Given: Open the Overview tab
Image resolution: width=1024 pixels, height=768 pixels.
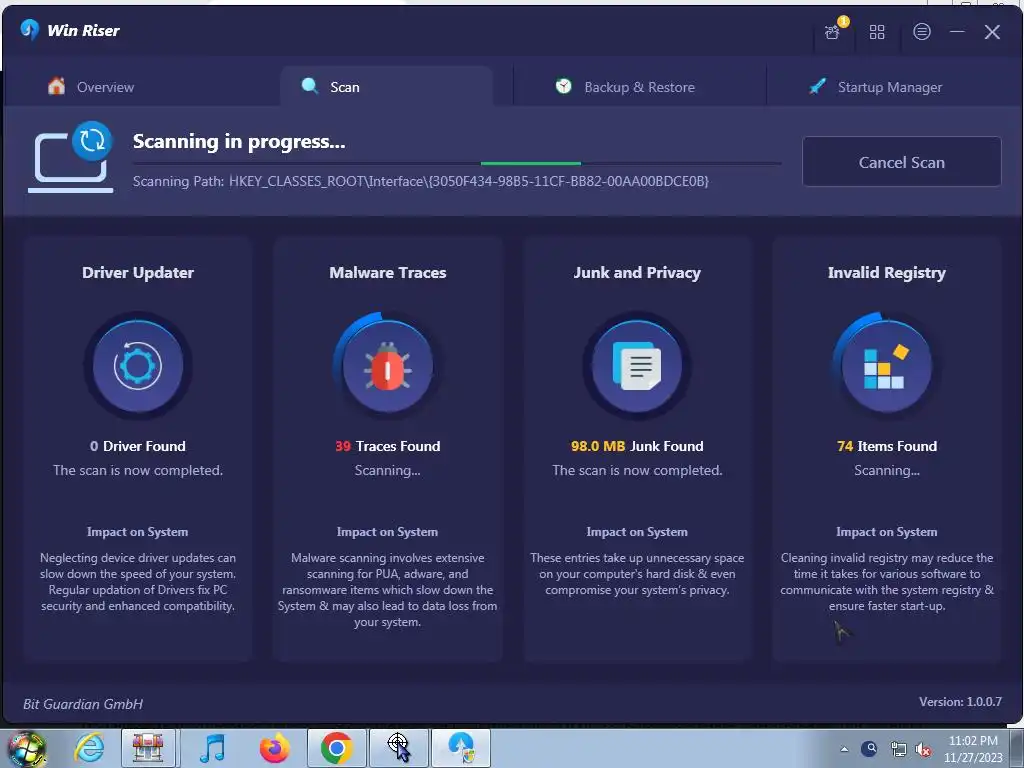Looking at the screenshot, I should coord(91,87).
